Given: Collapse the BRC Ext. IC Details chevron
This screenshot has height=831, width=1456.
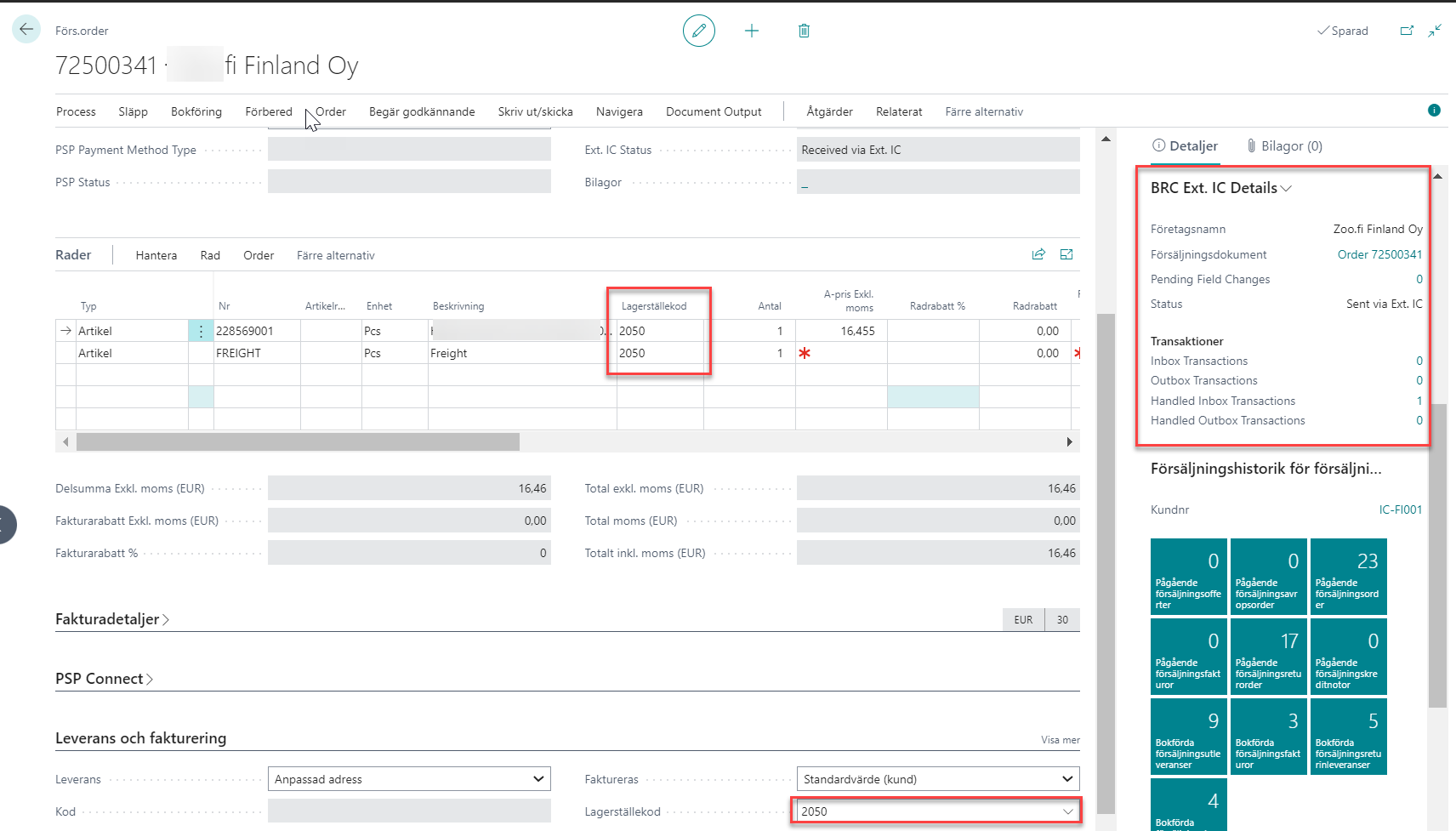Looking at the screenshot, I should pos(1286,189).
